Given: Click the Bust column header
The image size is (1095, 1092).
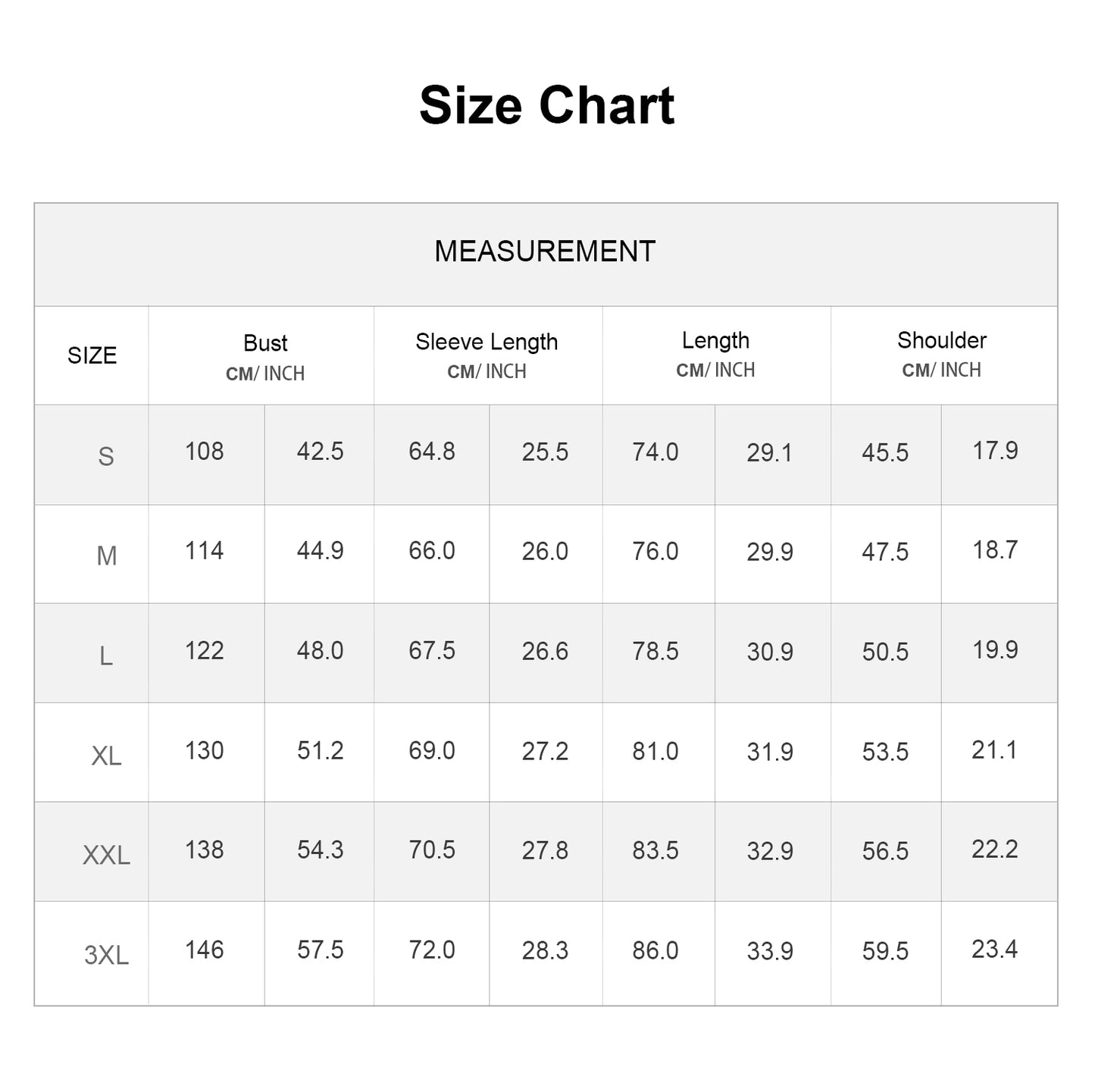Looking at the screenshot, I should 265,343.
